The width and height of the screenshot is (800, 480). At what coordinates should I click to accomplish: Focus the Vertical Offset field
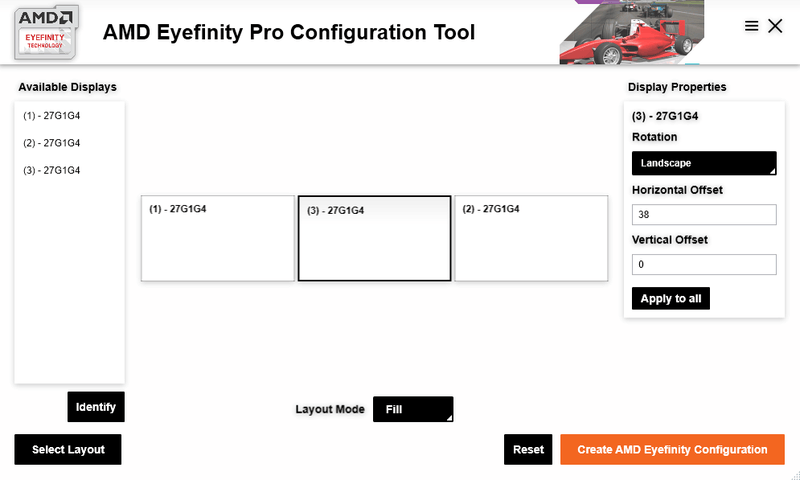704,265
